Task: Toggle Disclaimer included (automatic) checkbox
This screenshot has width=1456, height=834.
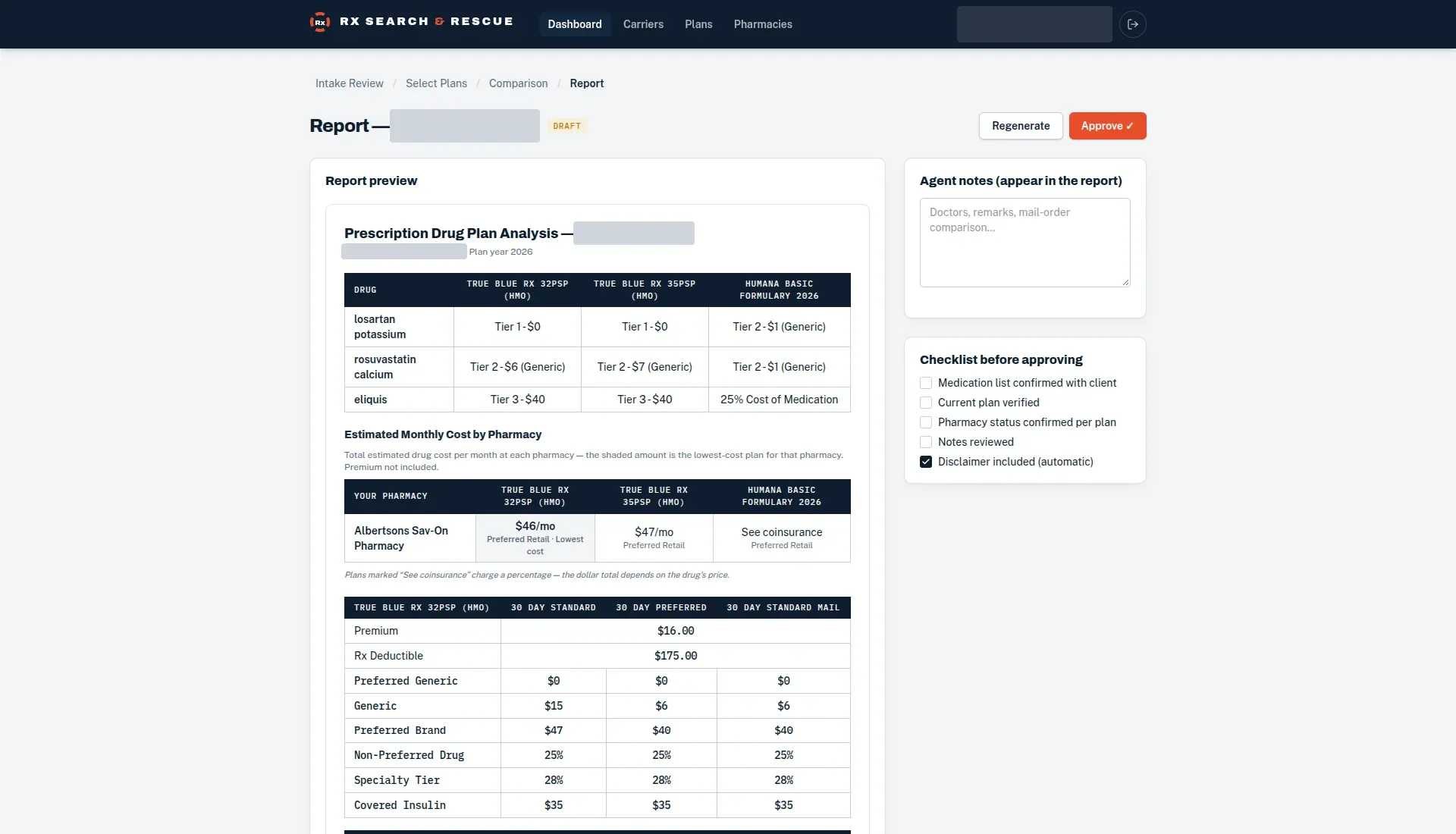Action: tap(926, 462)
